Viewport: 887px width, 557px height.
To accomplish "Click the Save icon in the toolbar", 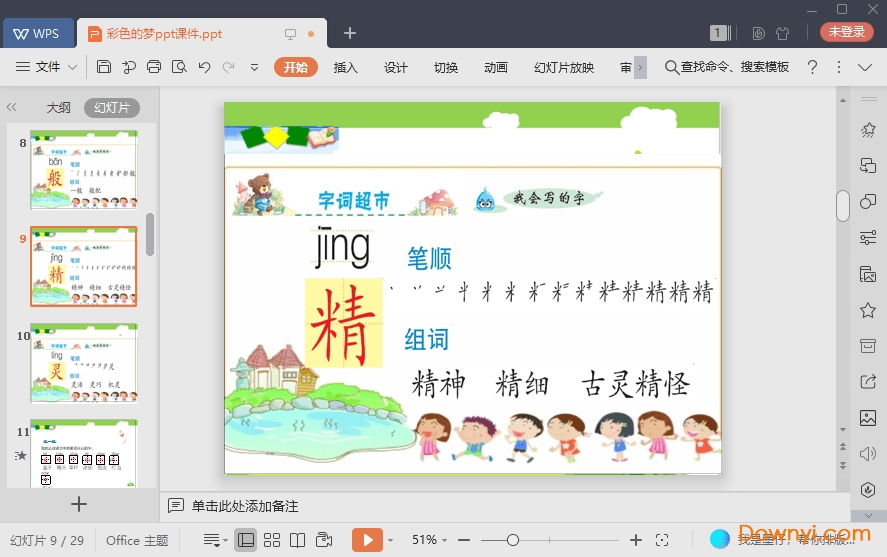I will [x=104, y=67].
